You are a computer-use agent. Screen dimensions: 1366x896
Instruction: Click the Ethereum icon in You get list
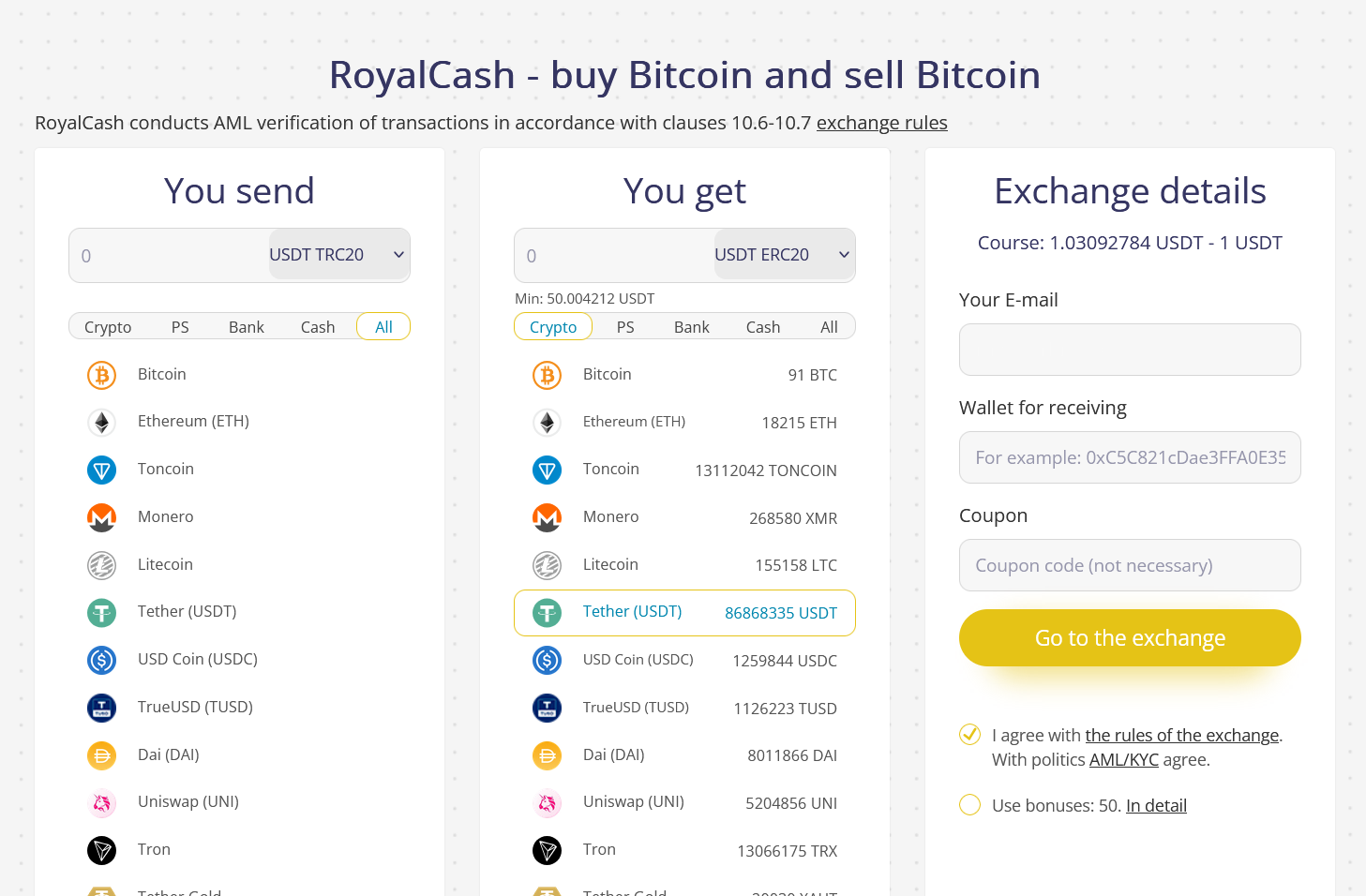(x=547, y=423)
